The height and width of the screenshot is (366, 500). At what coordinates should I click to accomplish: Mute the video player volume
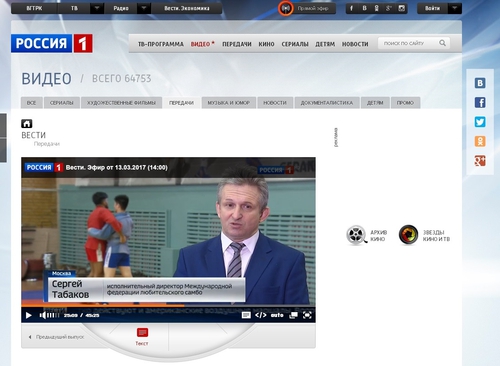43,315
